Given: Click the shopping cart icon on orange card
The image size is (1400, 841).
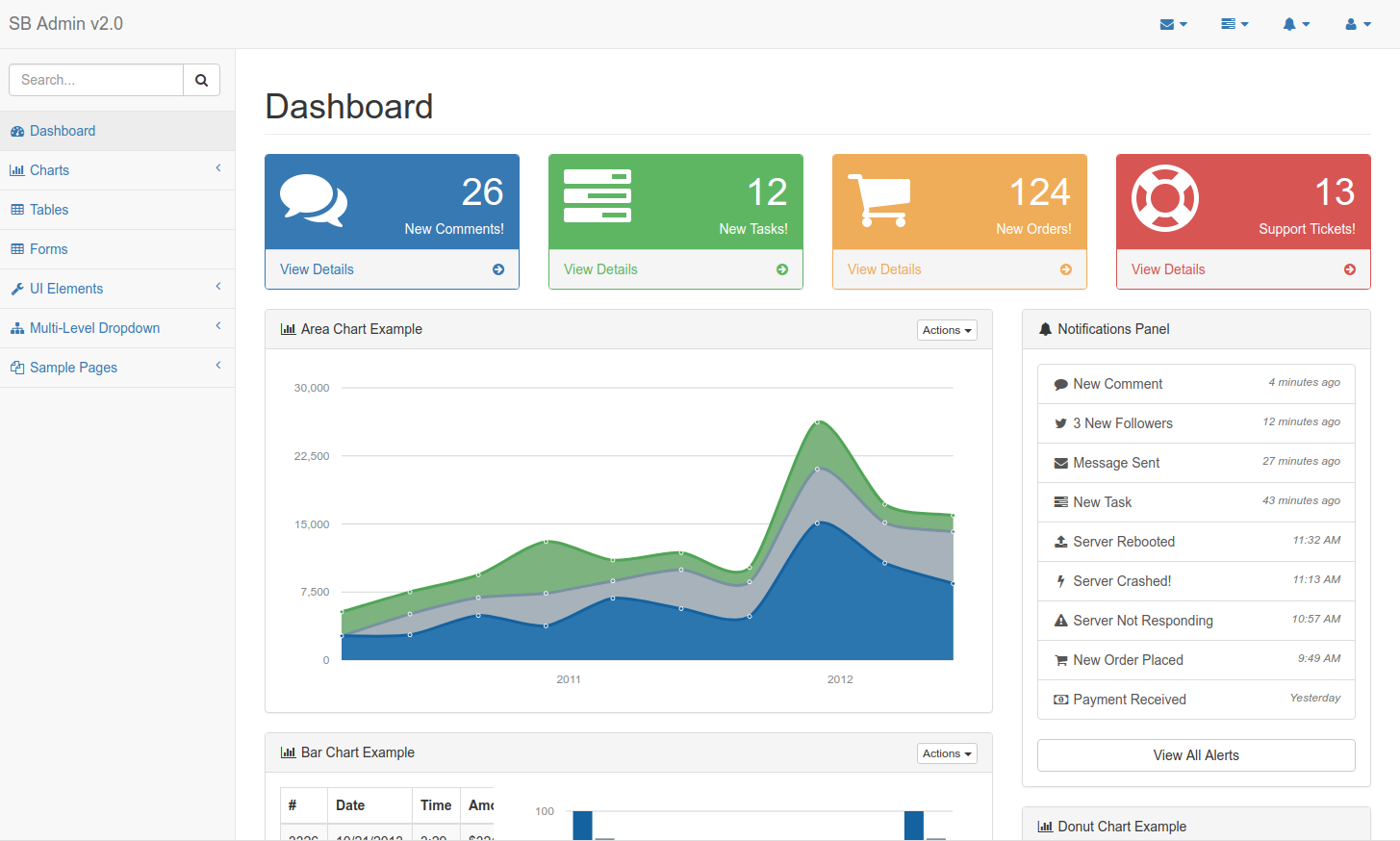Looking at the screenshot, I should pos(878,200).
